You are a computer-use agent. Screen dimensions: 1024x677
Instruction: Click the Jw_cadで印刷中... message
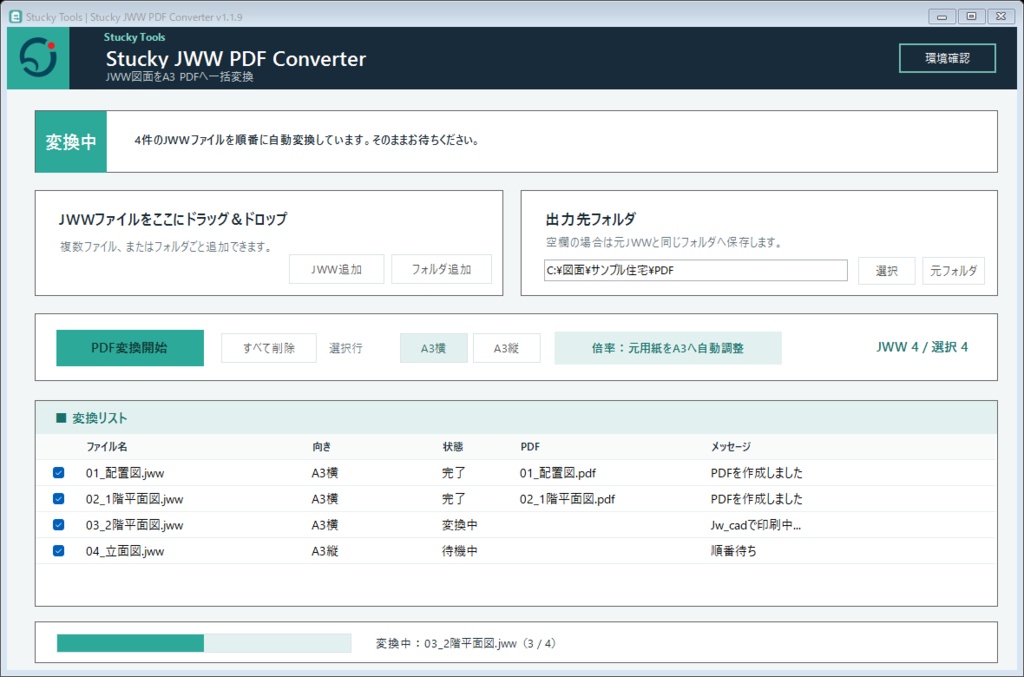(756, 525)
